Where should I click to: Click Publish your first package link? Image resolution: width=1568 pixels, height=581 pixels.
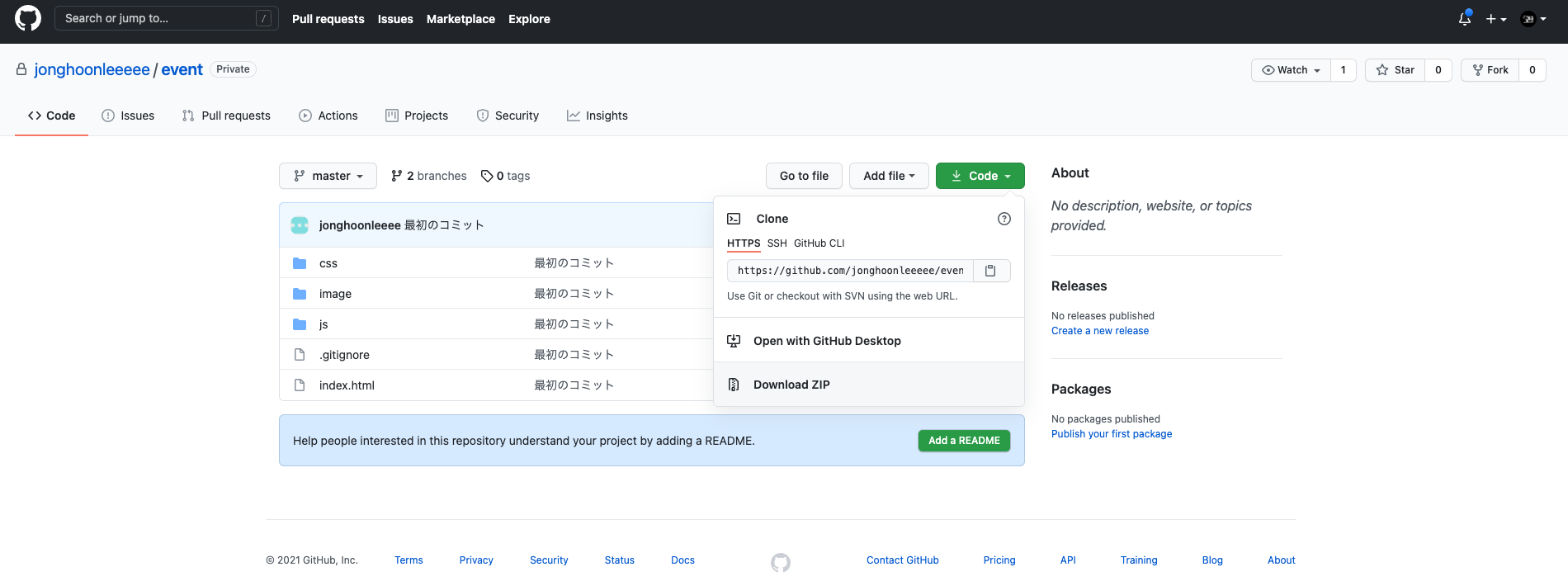click(1112, 434)
